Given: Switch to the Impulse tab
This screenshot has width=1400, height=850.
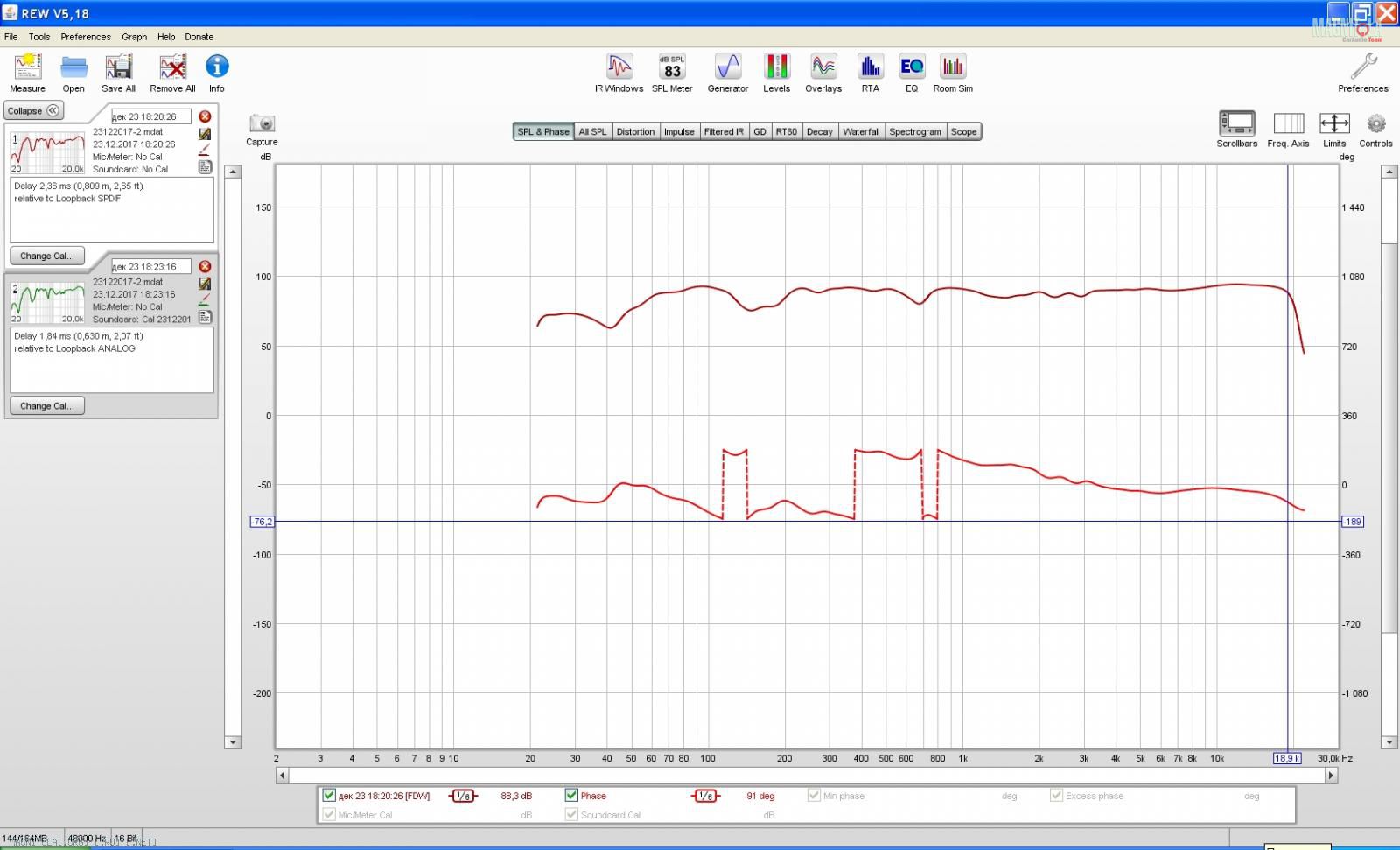Looking at the screenshot, I should [679, 131].
